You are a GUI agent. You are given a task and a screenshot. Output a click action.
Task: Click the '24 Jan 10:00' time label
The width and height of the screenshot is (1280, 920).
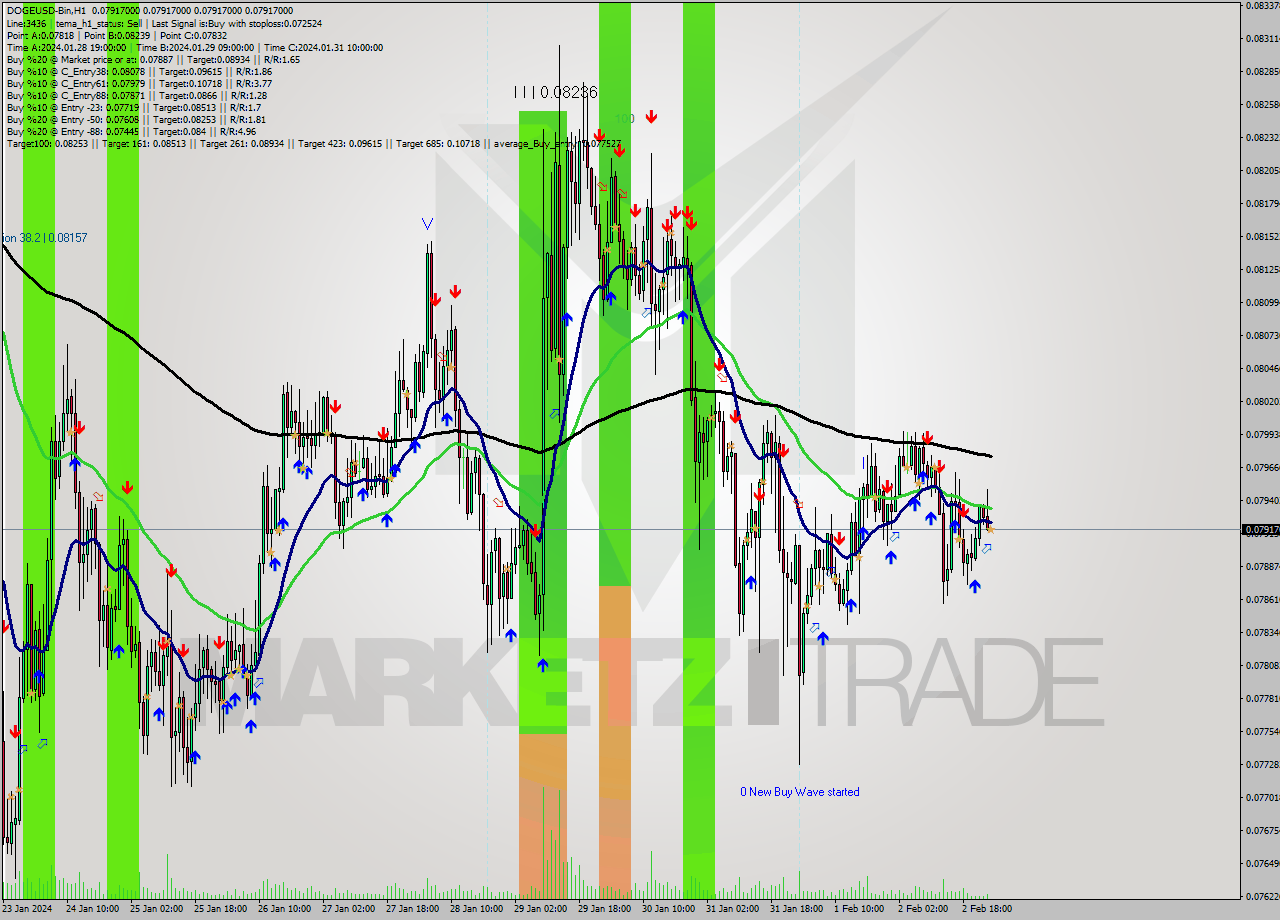pos(93,909)
